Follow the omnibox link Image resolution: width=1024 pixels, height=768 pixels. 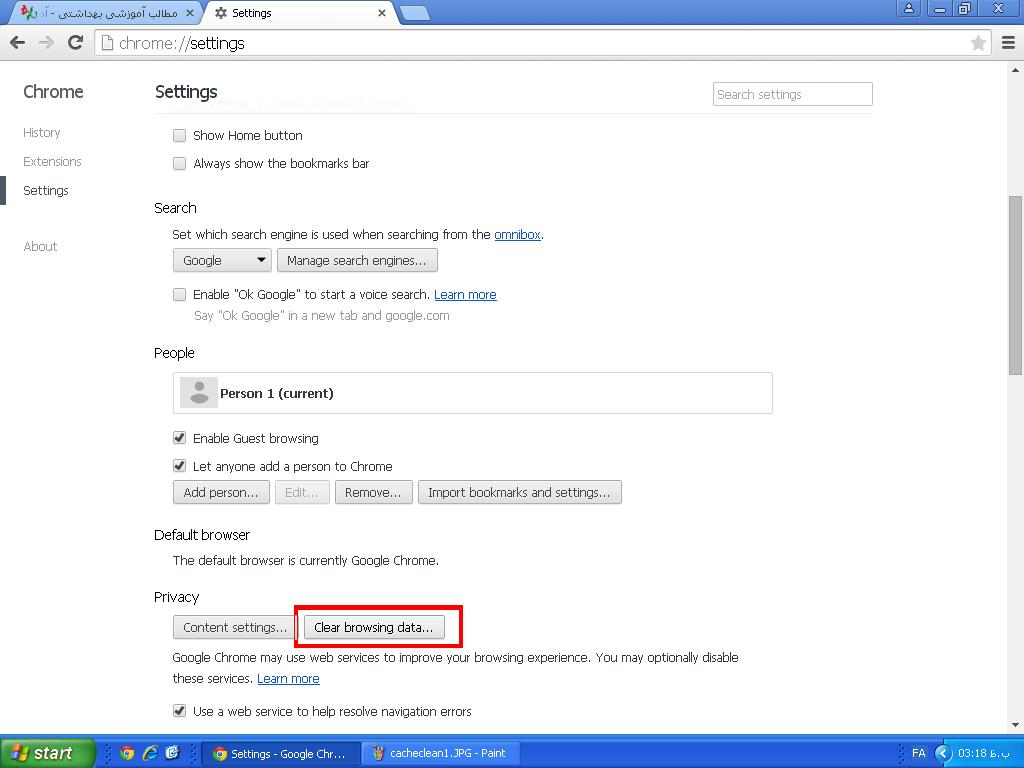[x=517, y=234]
